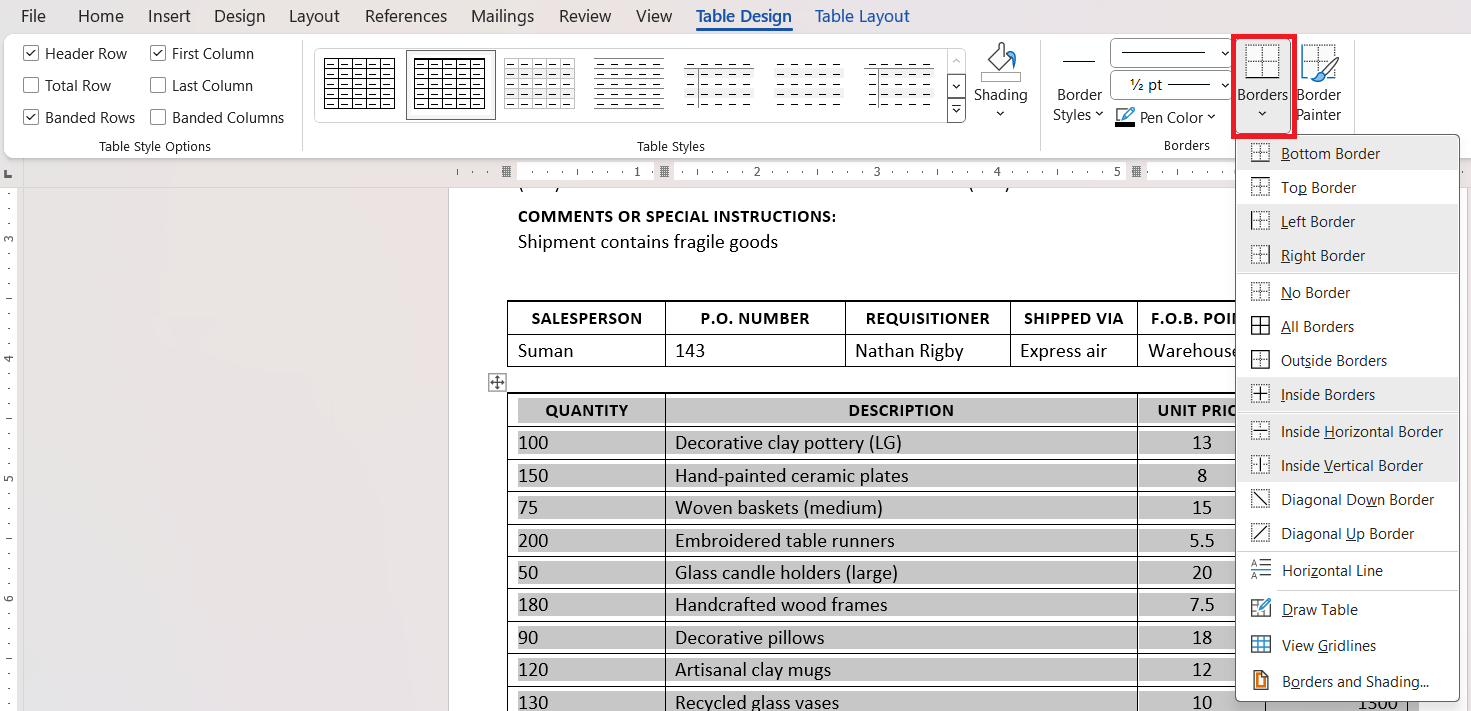Choose the first table style thumbnail
The height and width of the screenshot is (711, 1471).
coord(360,84)
